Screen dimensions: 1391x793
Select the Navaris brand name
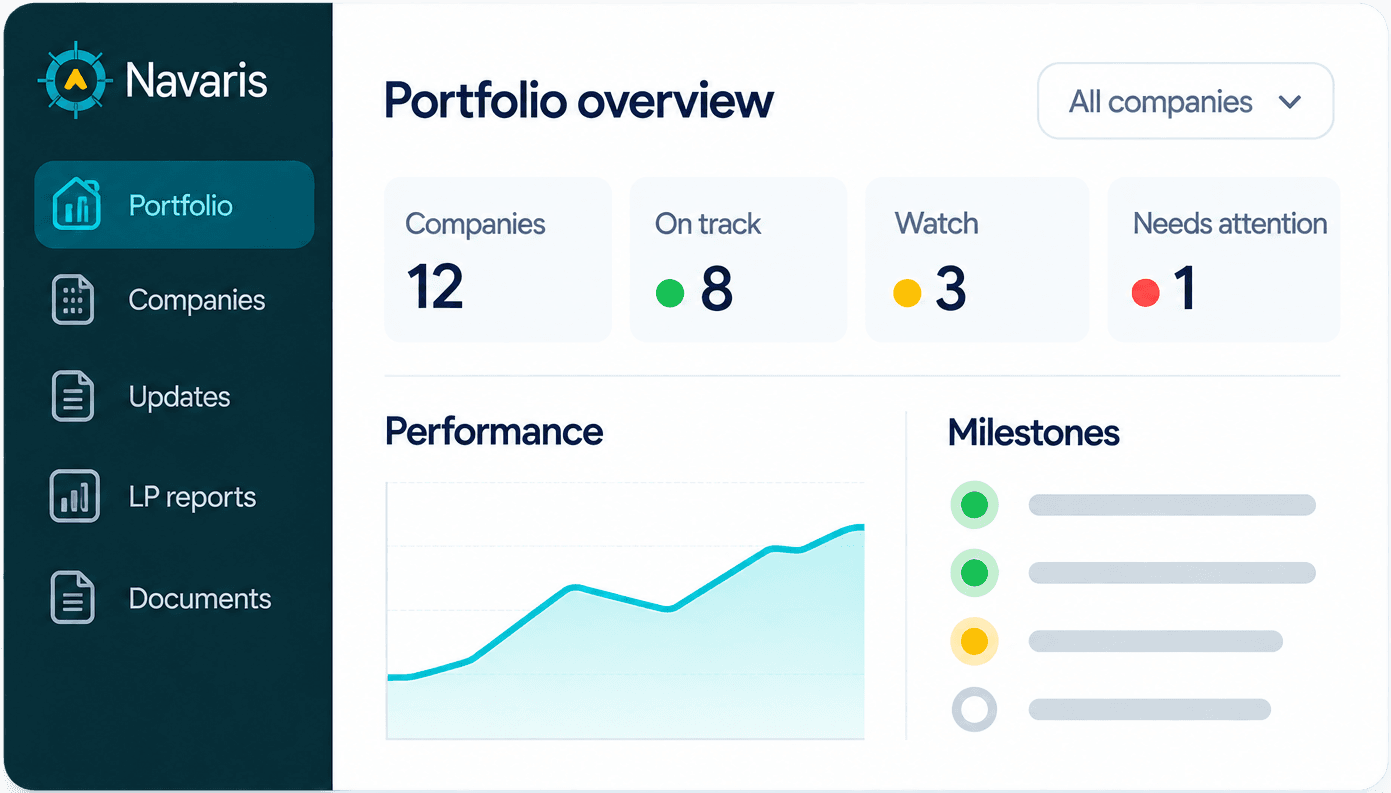pyautogui.click(x=197, y=80)
